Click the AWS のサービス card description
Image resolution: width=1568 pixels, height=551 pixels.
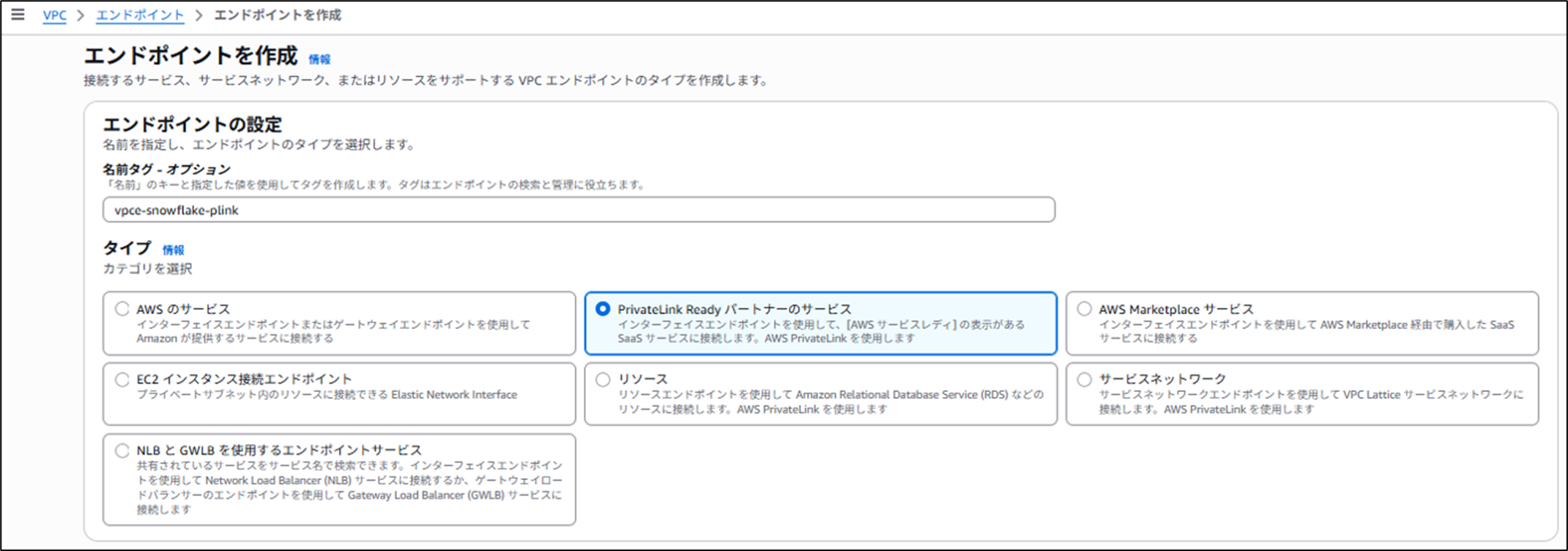pos(333,331)
